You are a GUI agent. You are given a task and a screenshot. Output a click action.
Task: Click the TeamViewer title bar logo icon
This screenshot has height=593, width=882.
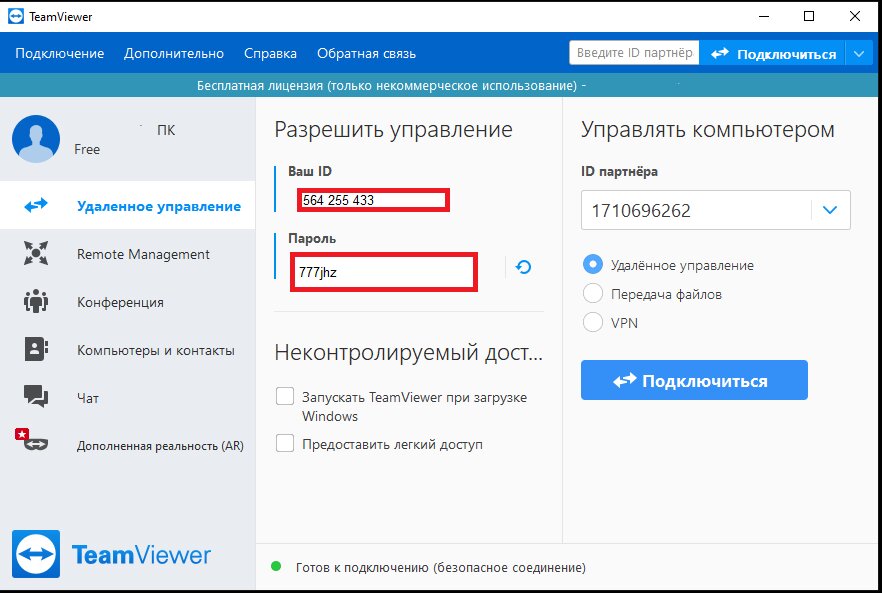16,16
